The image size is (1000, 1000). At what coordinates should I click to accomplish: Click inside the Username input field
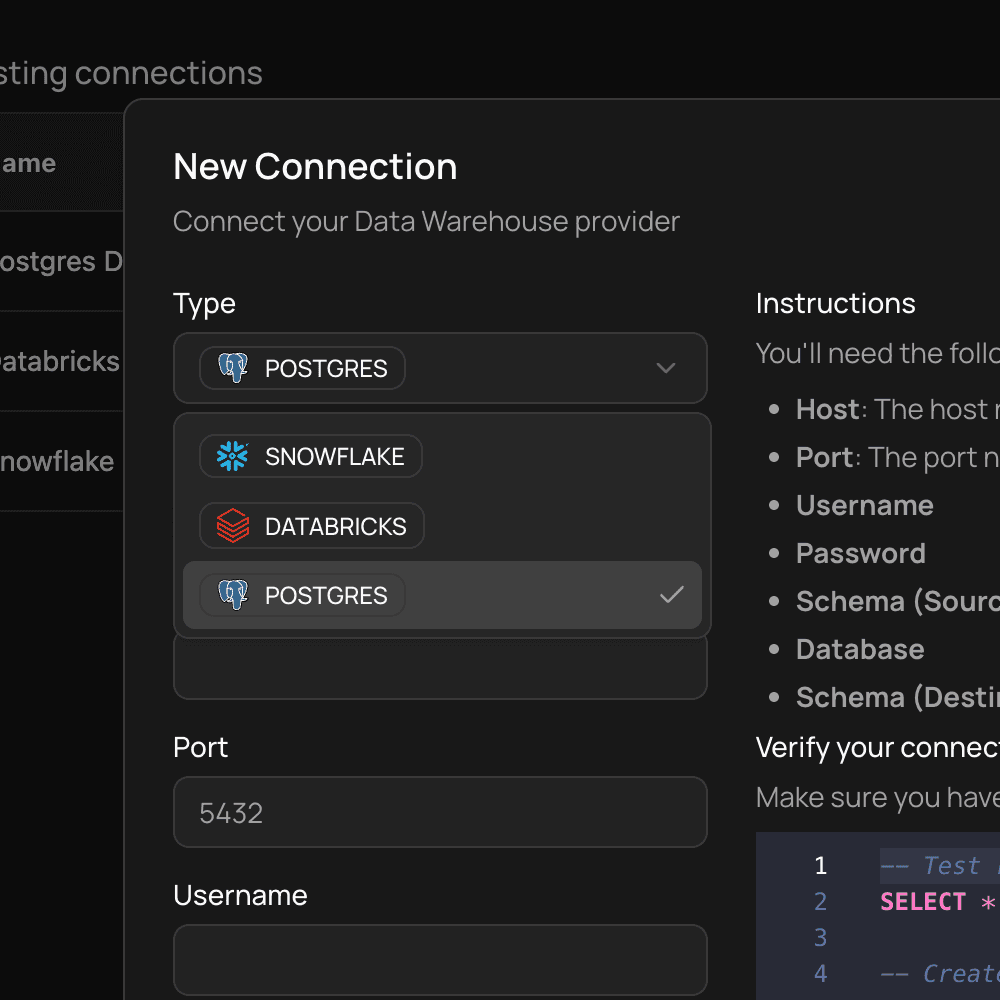click(x=440, y=960)
